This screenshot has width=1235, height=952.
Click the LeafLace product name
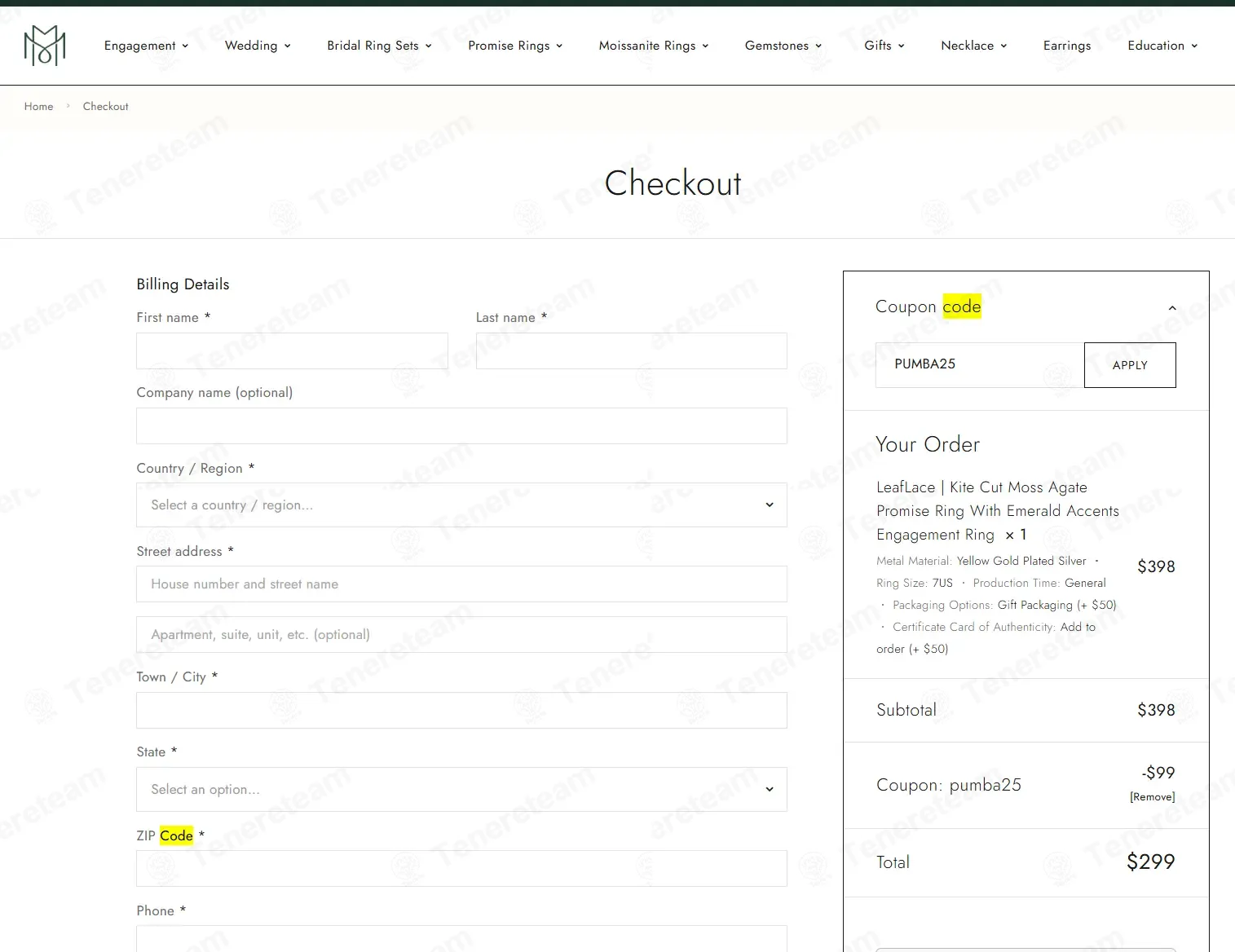(x=997, y=511)
